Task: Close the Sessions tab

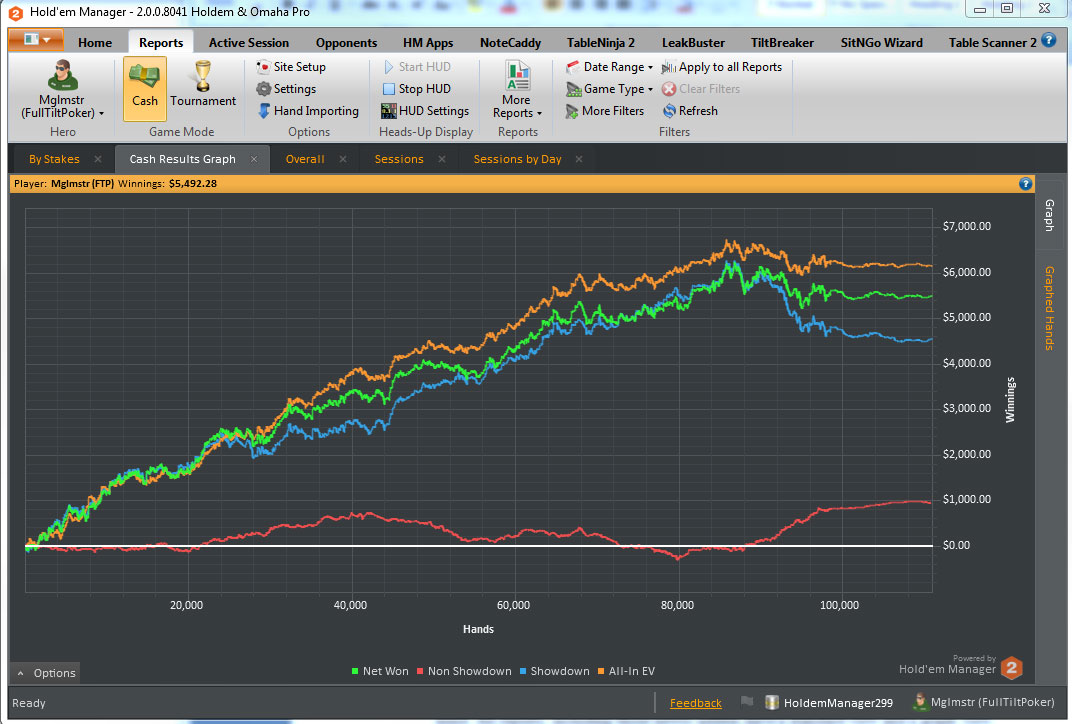Action: [442, 159]
